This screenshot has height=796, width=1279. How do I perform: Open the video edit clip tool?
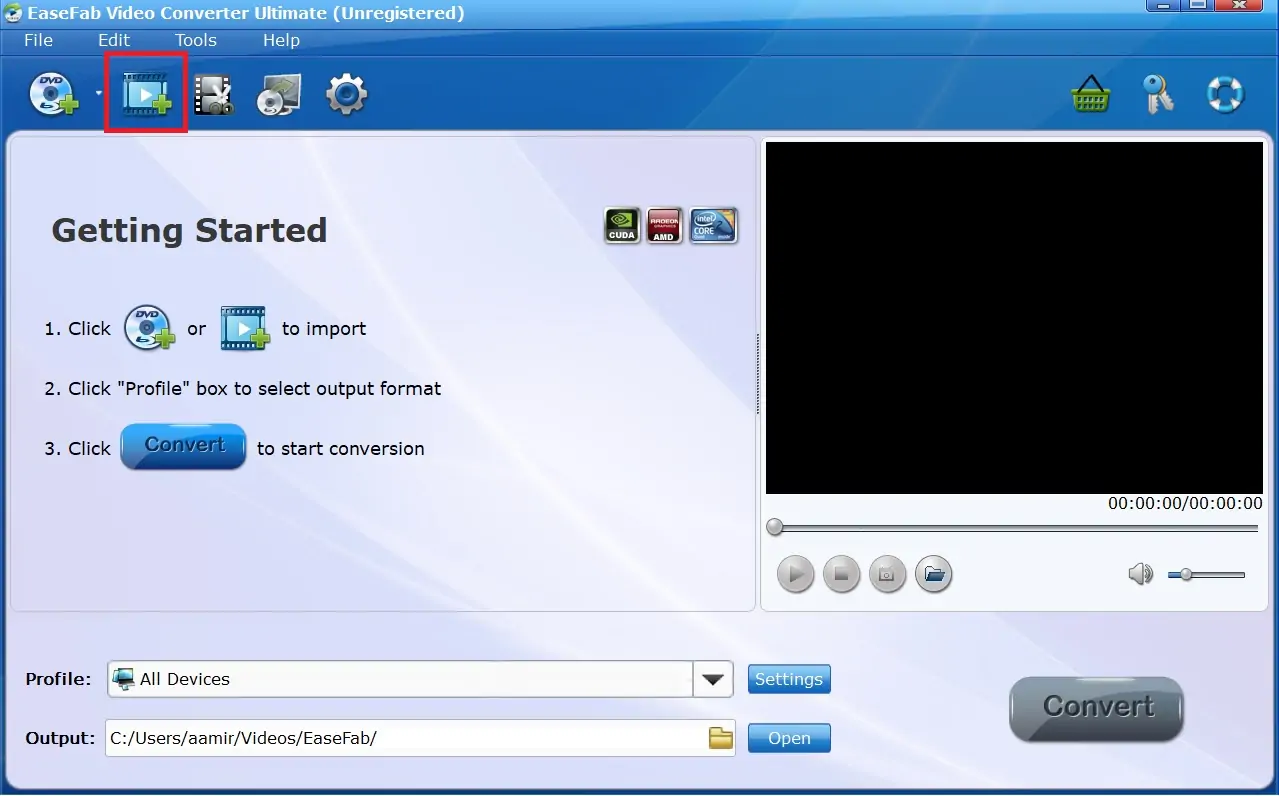tap(213, 95)
